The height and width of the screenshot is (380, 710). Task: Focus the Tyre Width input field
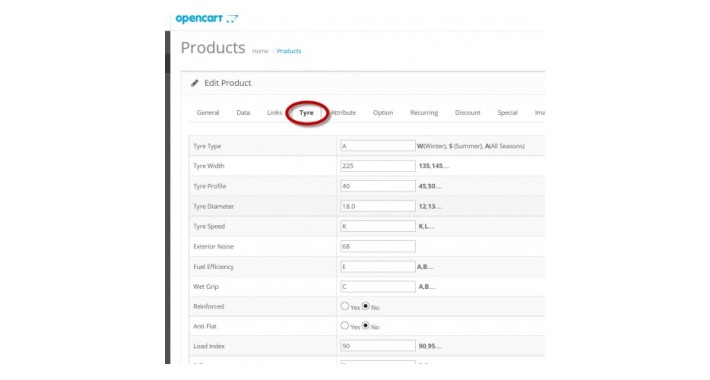click(x=378, y=166)
